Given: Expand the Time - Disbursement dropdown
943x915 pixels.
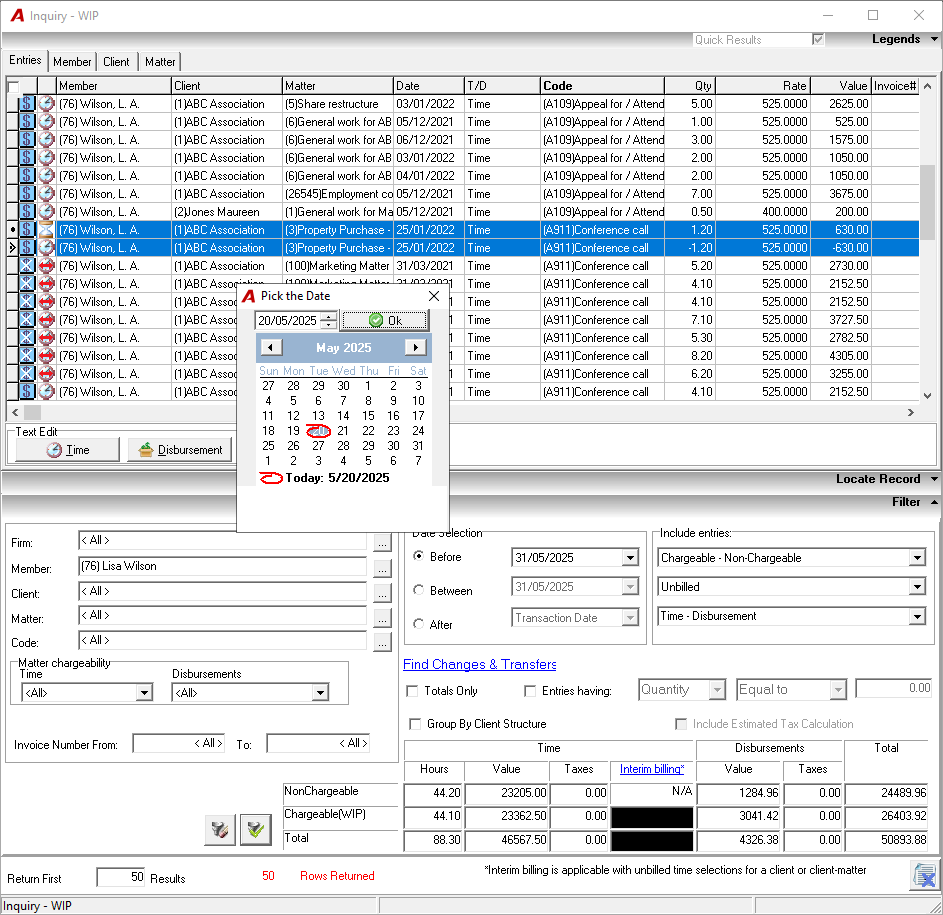Looking at the screenshot, I should point(917,616).
